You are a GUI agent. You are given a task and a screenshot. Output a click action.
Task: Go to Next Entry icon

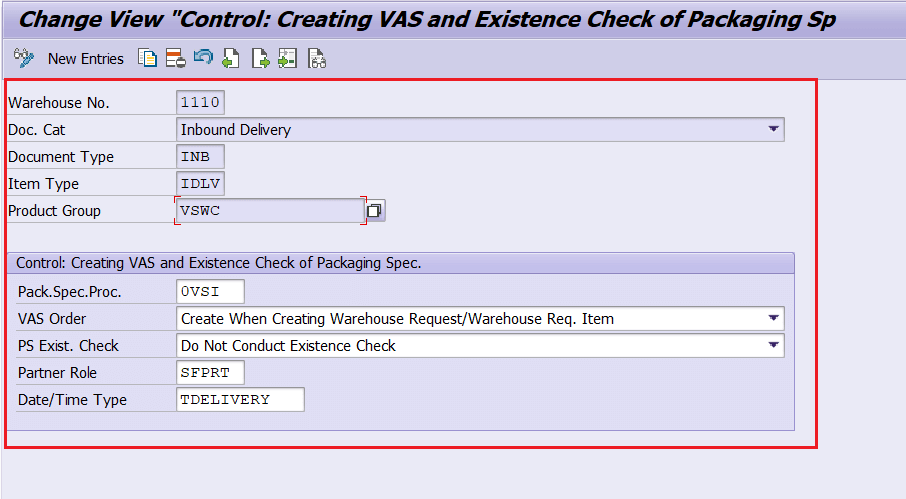click(261, 58)
